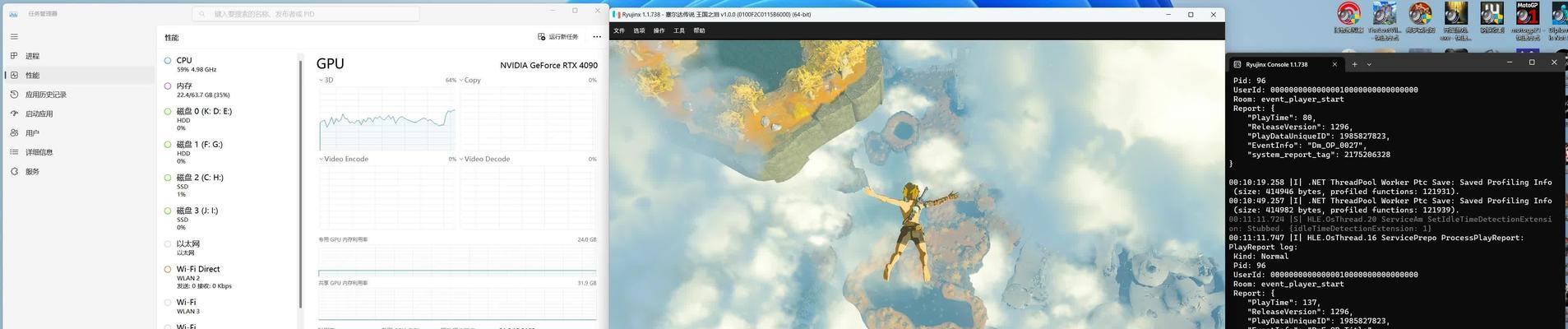Select 内存 (Memory) in performance list
Screen dimensions: 1568x329
[228, 90]
